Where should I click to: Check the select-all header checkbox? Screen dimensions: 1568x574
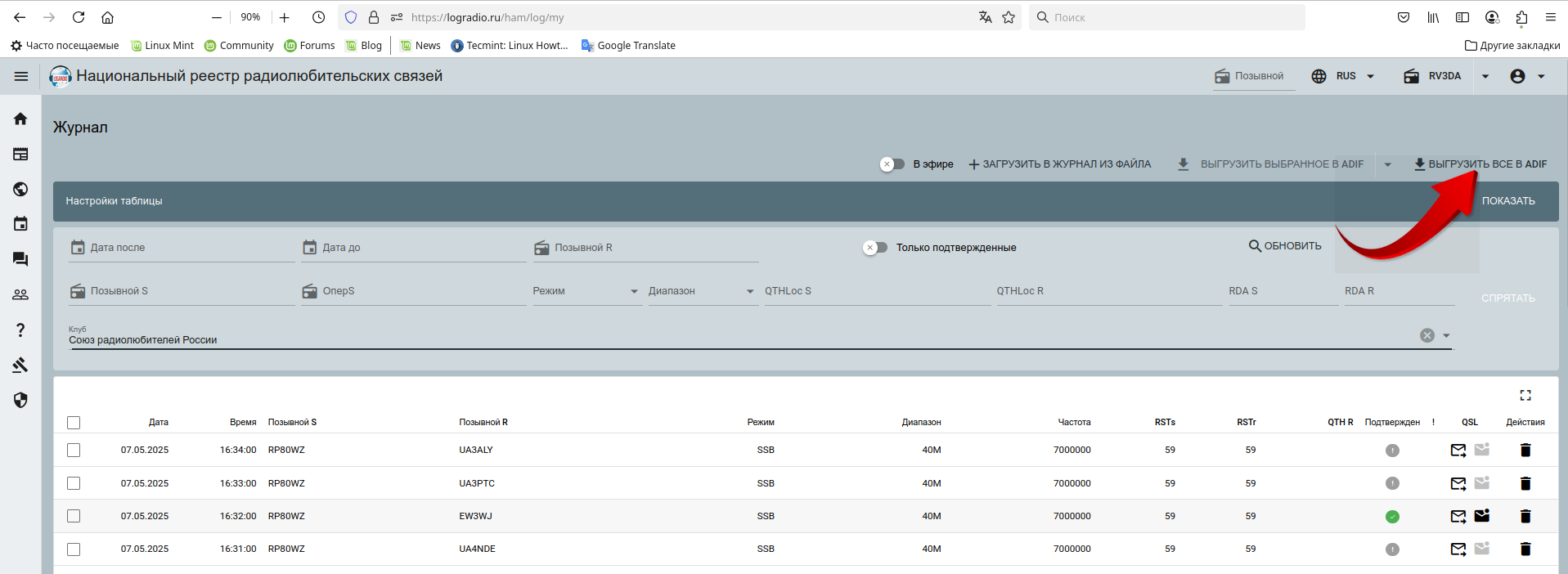[74, 423]
